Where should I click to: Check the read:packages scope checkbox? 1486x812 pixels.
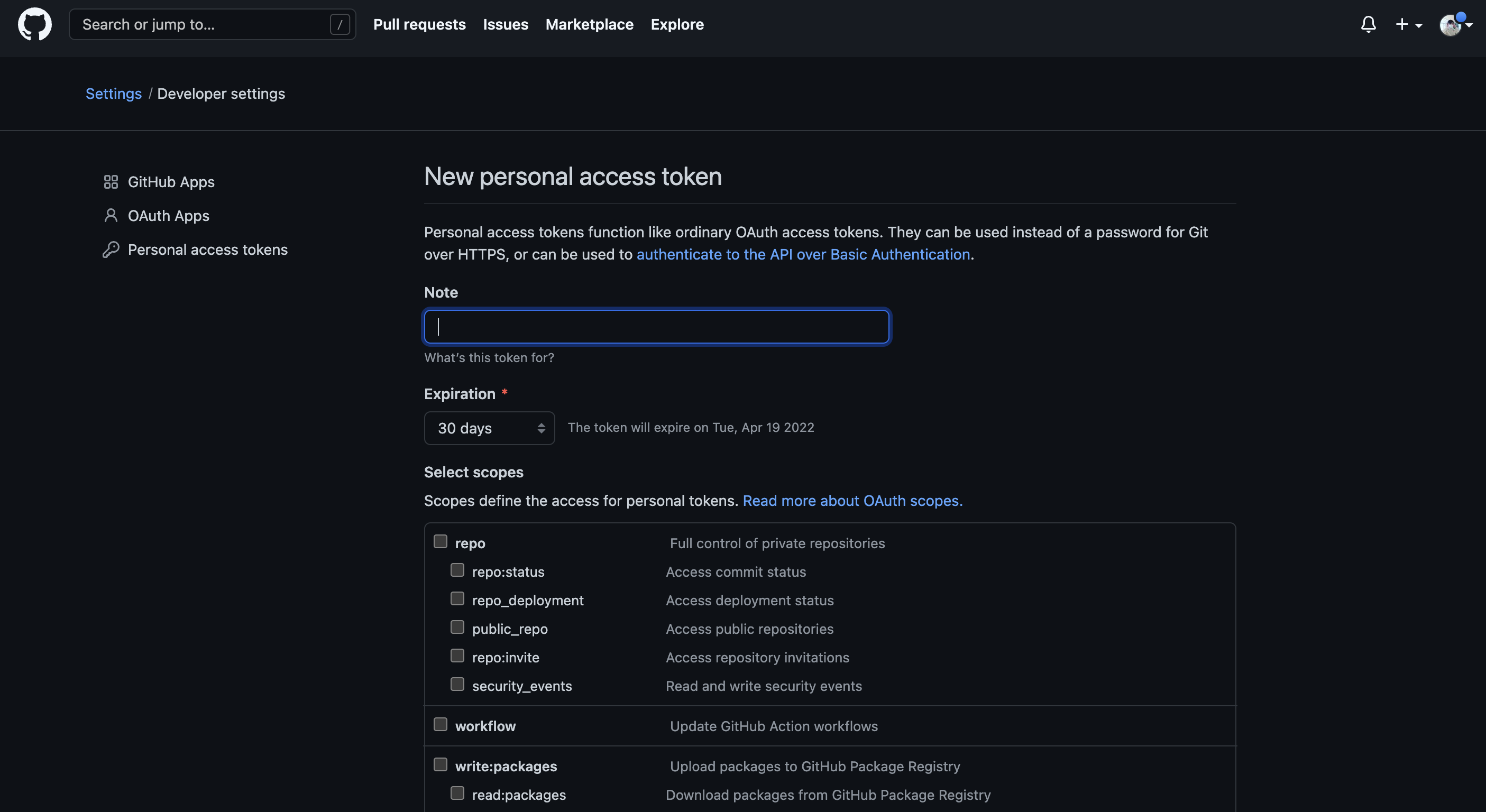(457, 793)
